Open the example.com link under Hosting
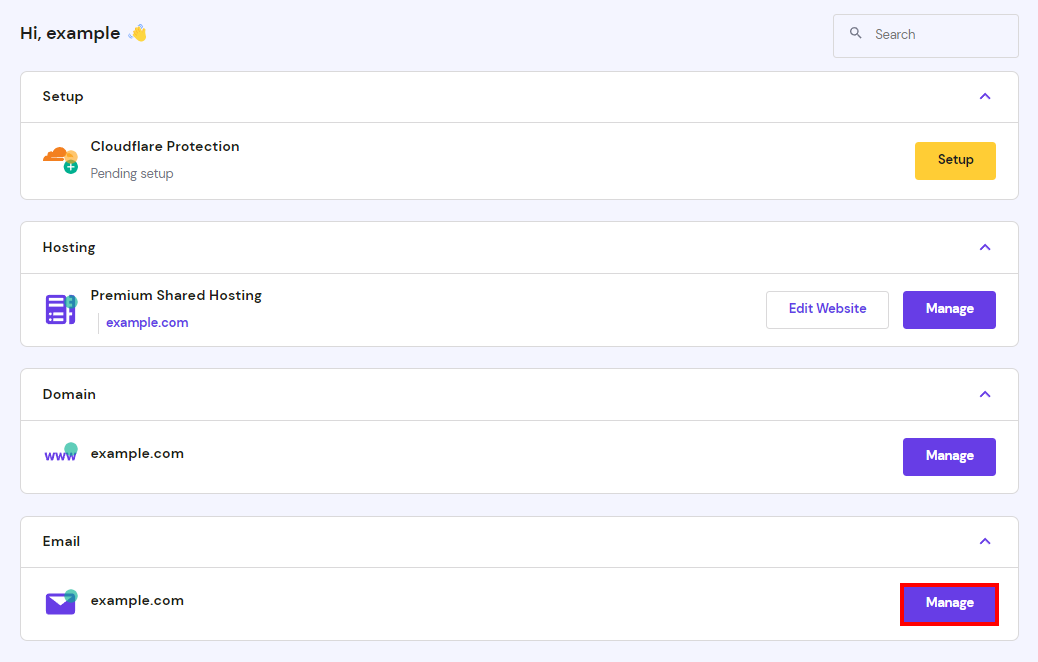The image size is (1038, 662). click(x=147, y=323)
